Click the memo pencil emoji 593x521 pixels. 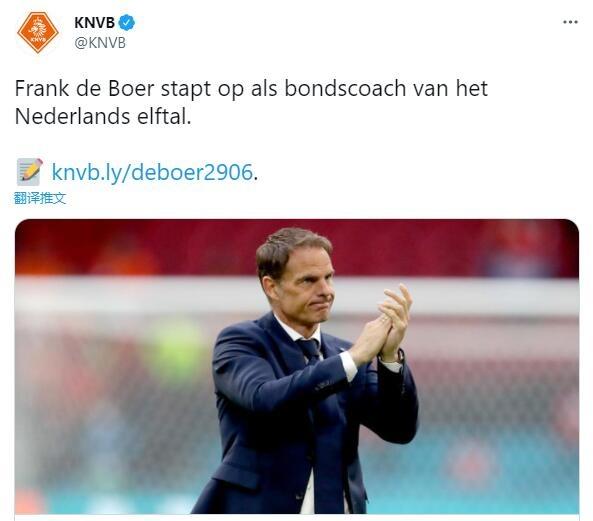point(29,172)
